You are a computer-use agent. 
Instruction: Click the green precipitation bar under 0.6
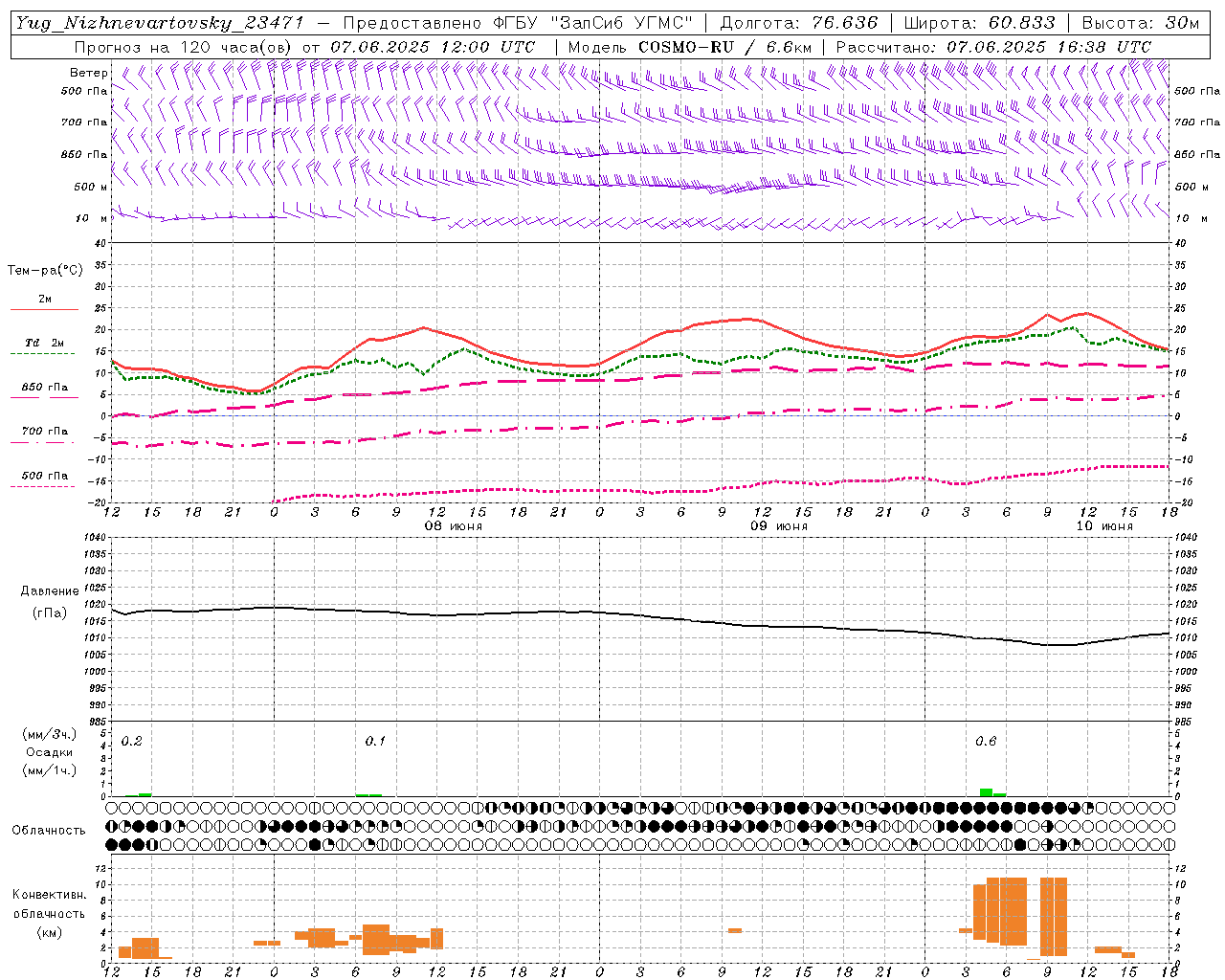[x=986, y=792]
